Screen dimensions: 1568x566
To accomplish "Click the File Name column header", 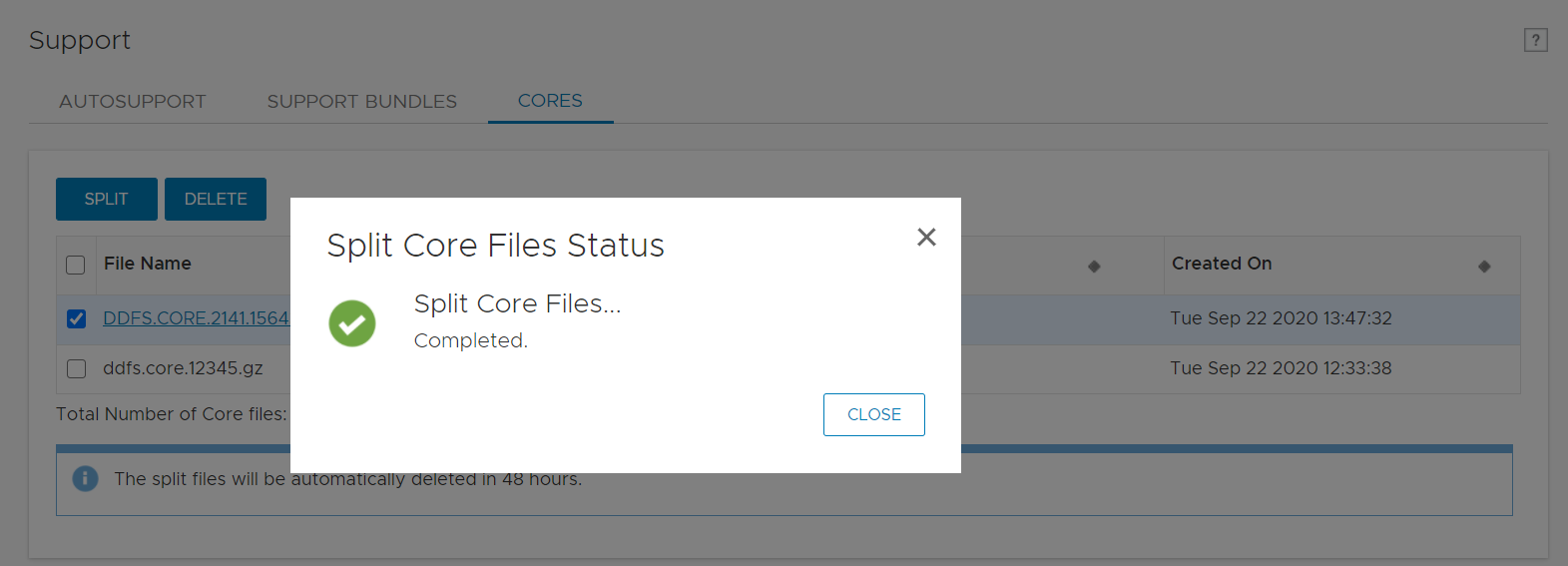I will coord(148,264).
